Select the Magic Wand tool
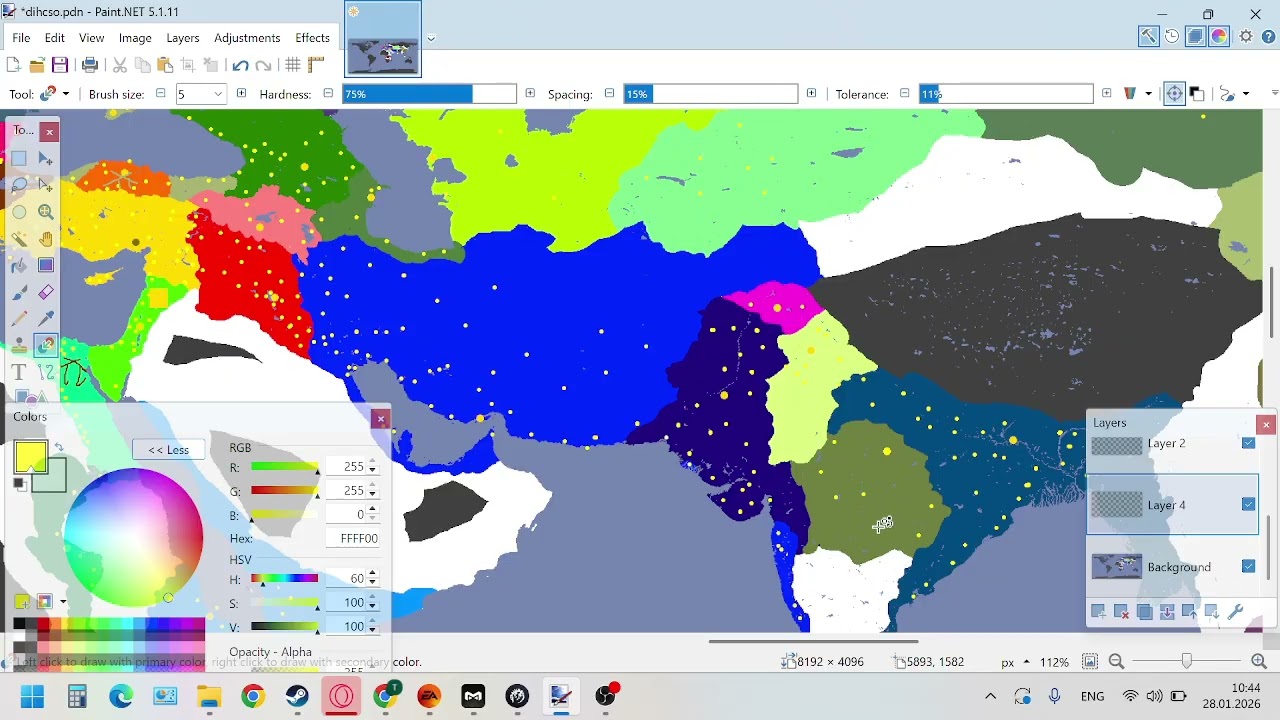The width and height of the screenshot is (1280, 720). [x=19, y=239]
